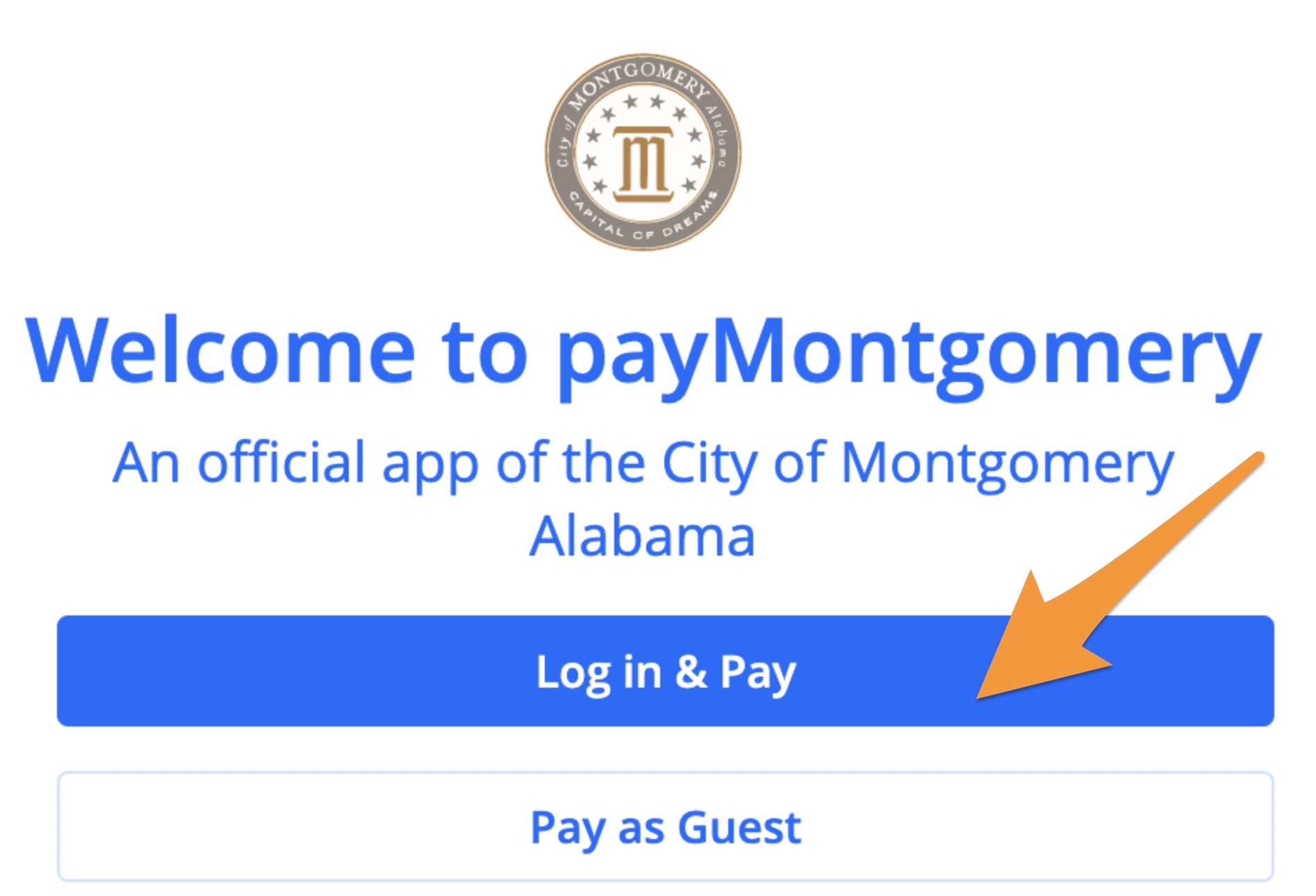Choose the "Pay as Guest" button
The height and width of the screenshot is (896, 1316).
[x=665, y=827]
